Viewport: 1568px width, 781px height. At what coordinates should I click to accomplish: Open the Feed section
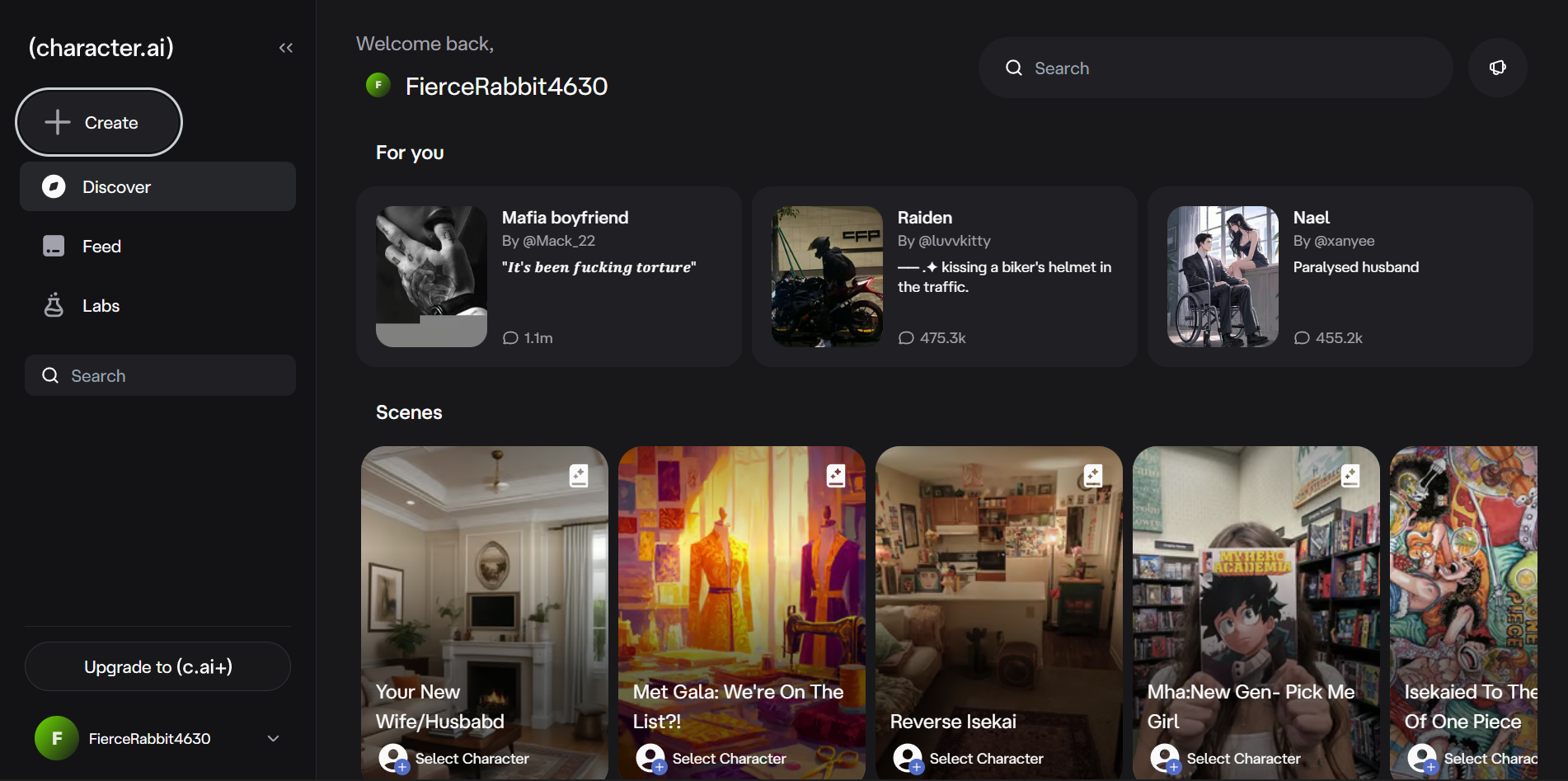[101, 247]
